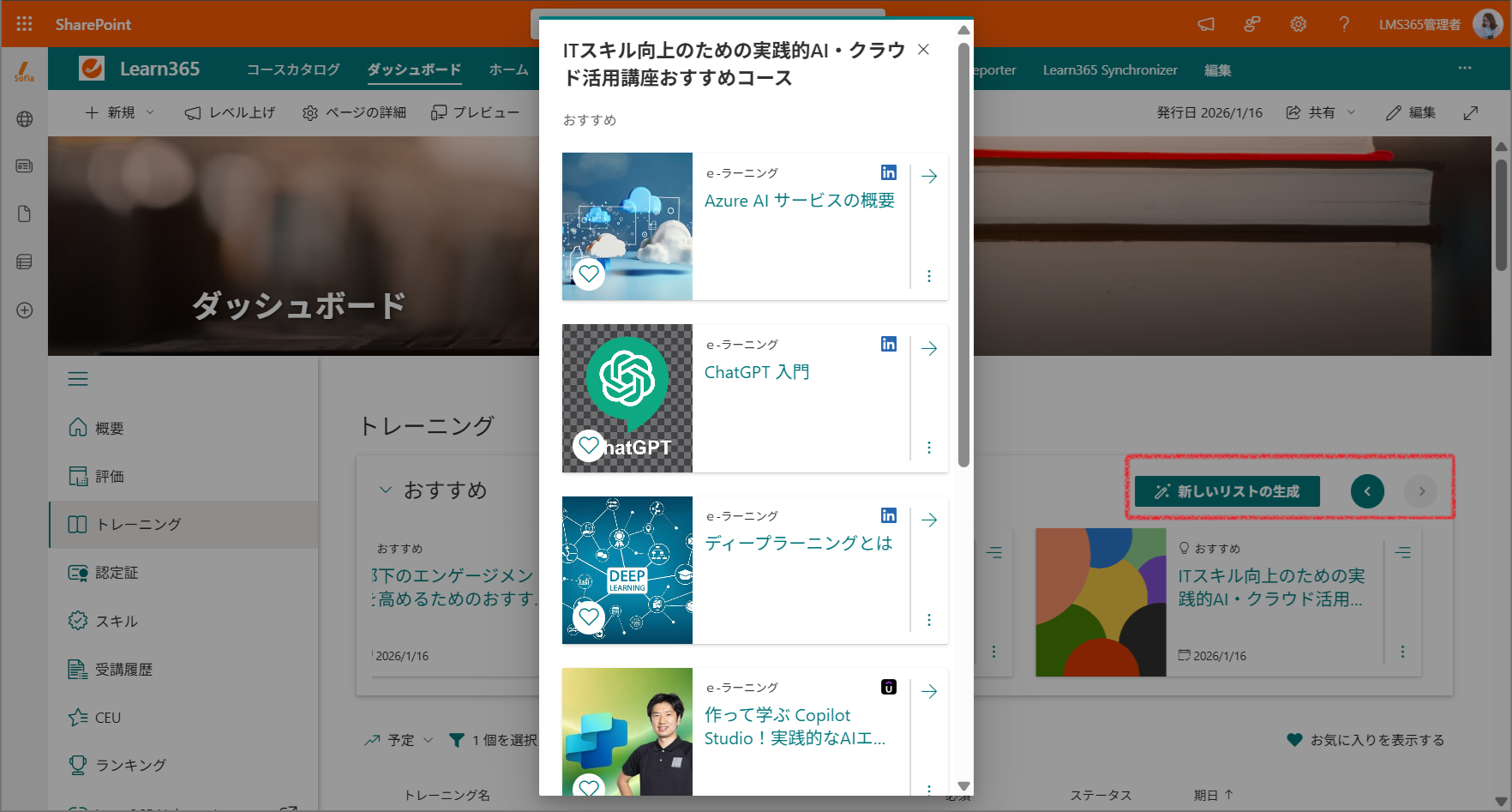Screen dimensions: 1512x812
Task: Open ディープラーニングとは course link
Action: [798, 544]
